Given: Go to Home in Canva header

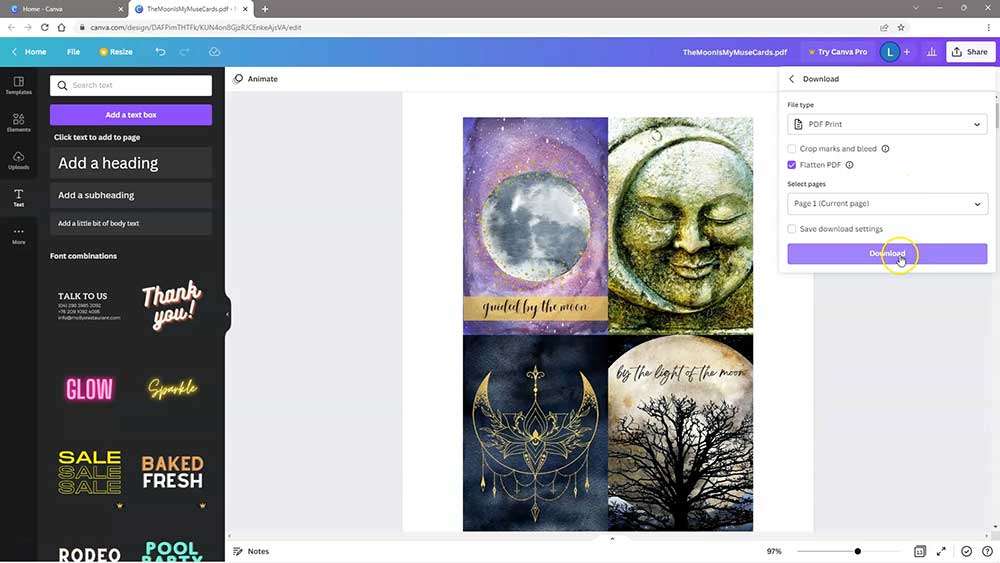Looking at the screenshot, I should tap(30, 52).
